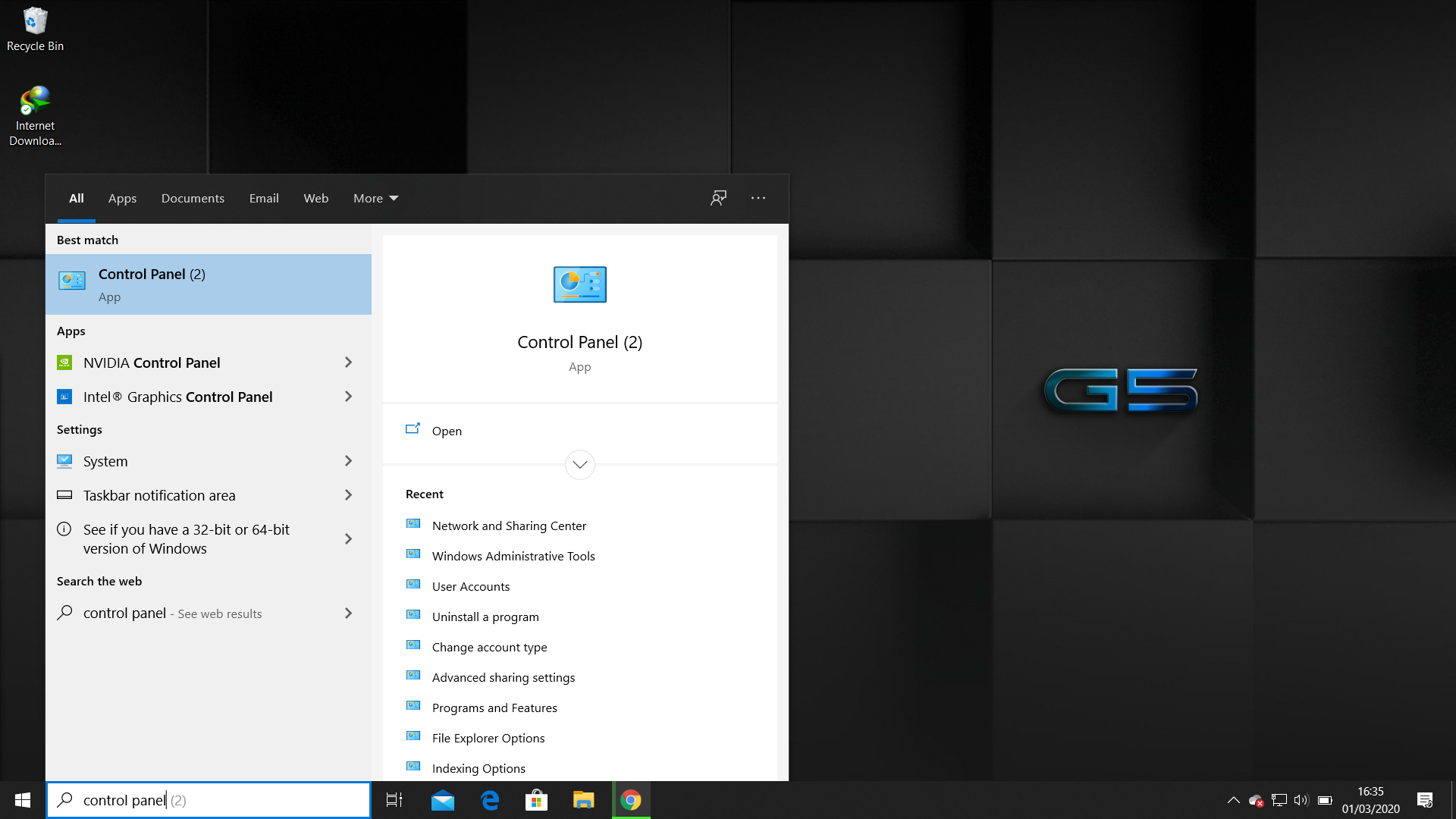Expand the control panel web results arrow
The width and height of the screenshot is (1456, 819).
[348, 613]
